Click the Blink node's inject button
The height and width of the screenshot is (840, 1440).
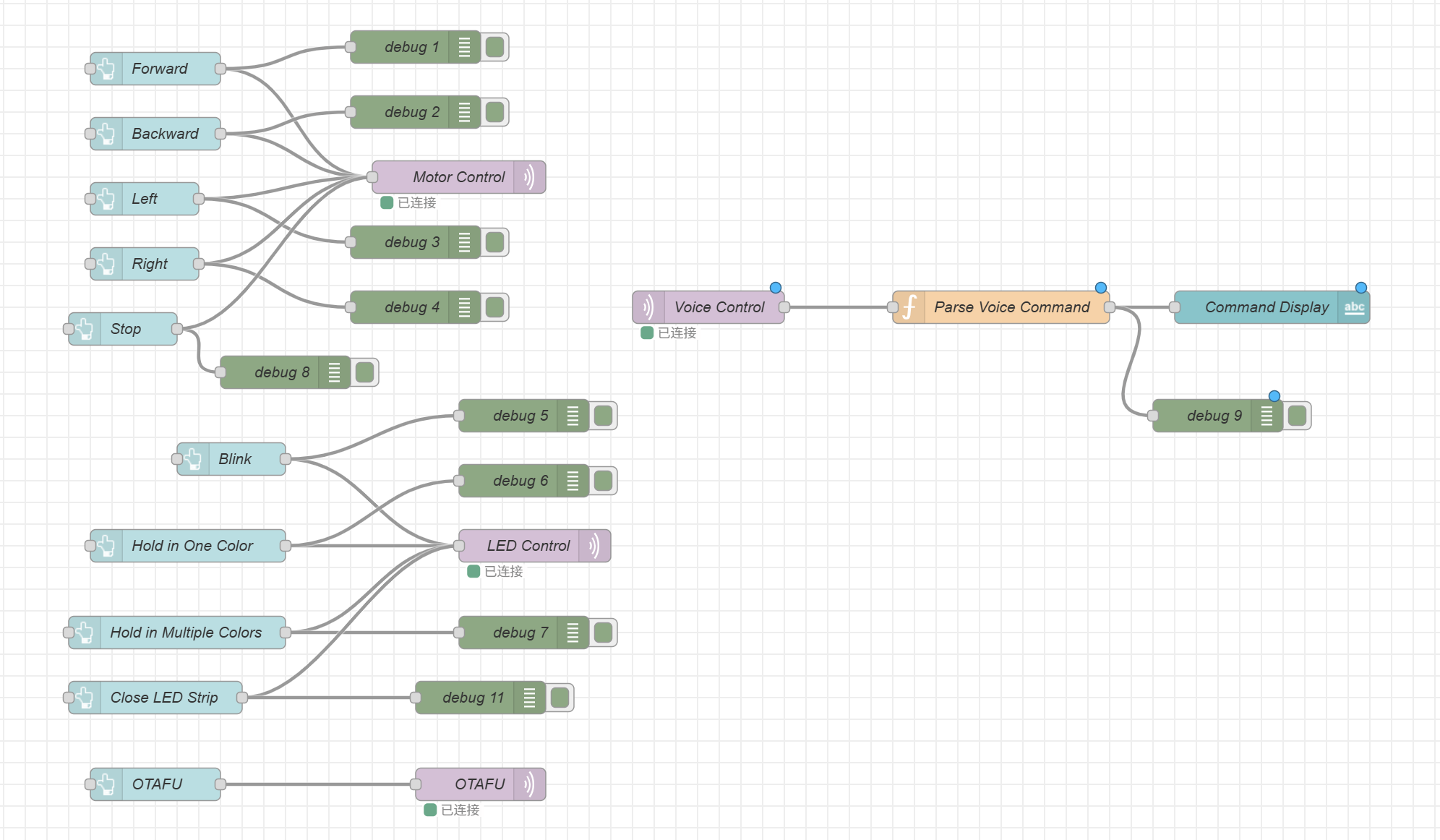pos(192,459)
